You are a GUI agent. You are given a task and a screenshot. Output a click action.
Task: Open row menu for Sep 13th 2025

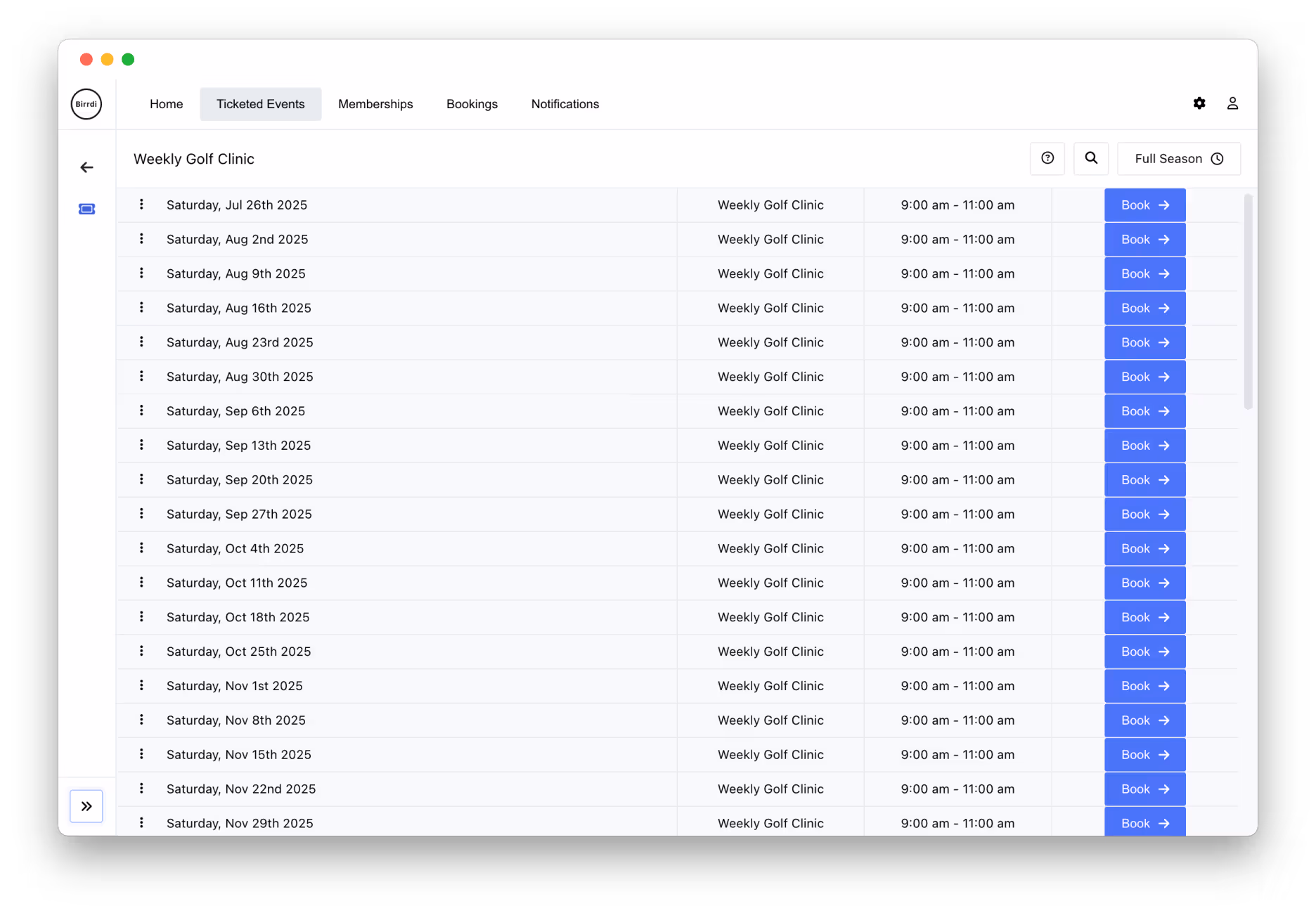pyautogui.click(x=141, y=445)
